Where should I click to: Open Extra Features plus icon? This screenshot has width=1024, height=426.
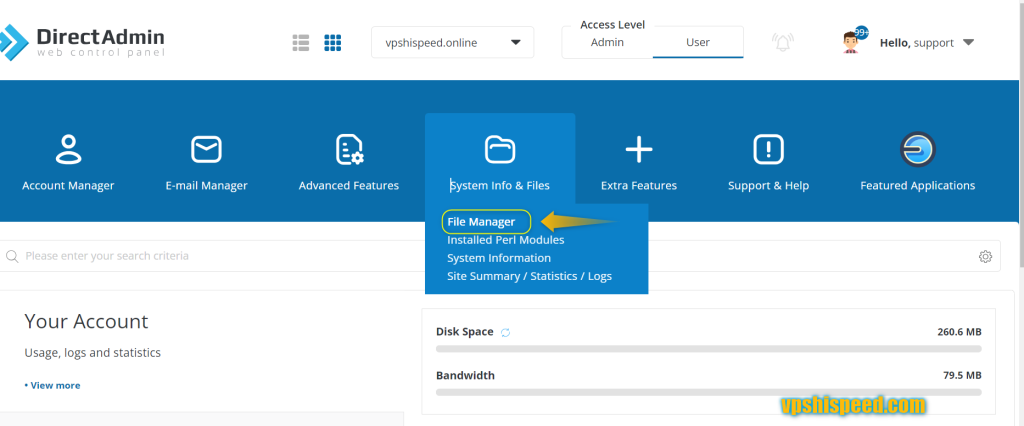pyautogui.click(x=639, y=150)
